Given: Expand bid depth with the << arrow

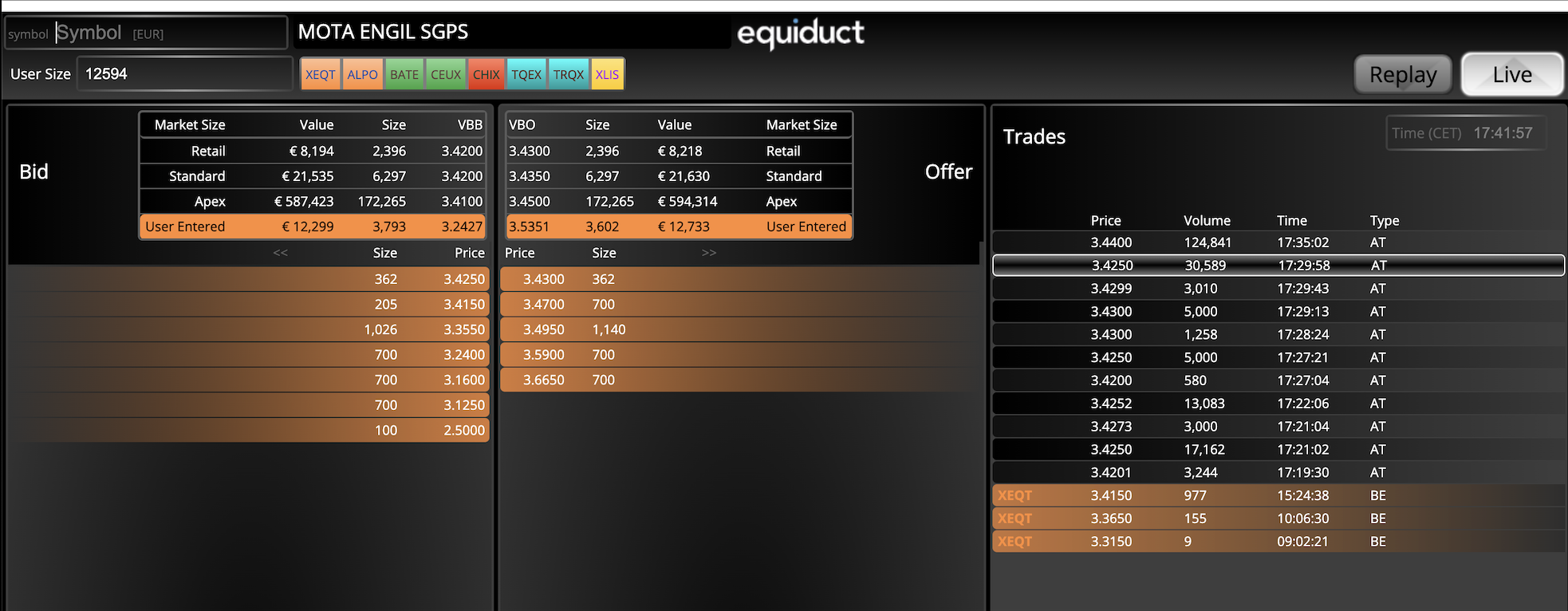Looking at the screenshot, I should [280, 253].
